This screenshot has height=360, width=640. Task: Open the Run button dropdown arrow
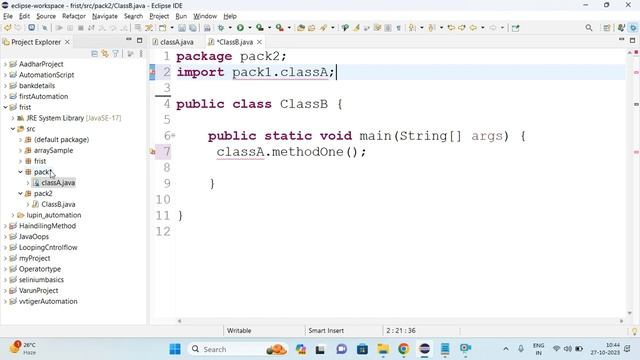tap(250, 28)
